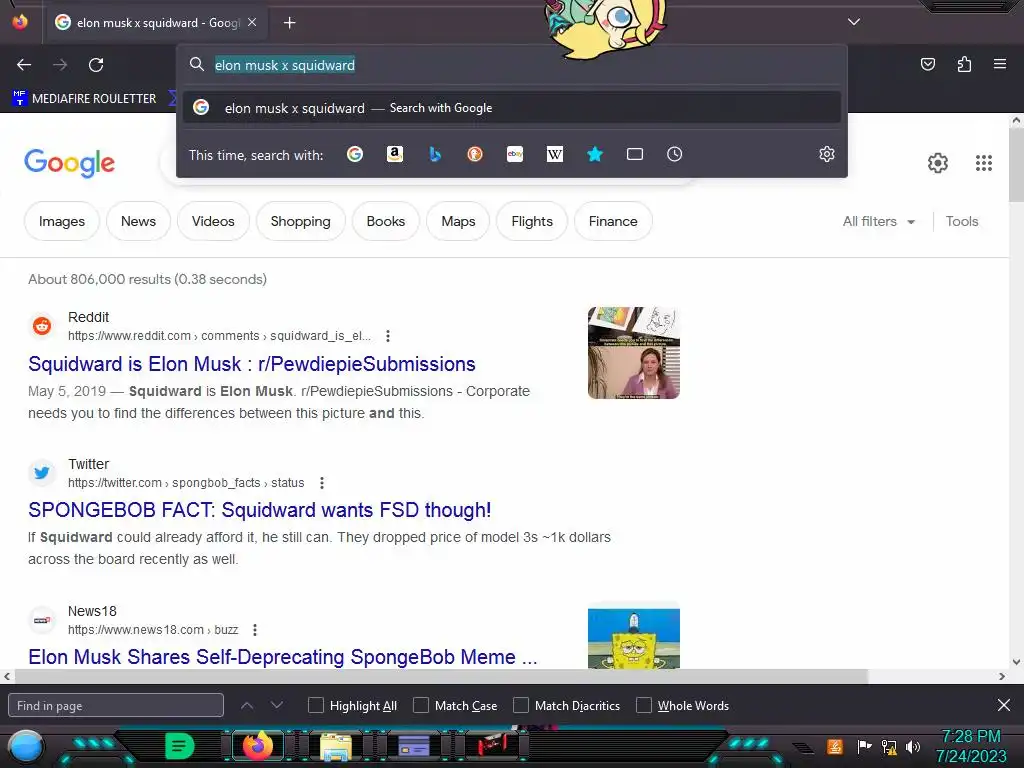Click the network tray icon
The image size is (1024, 768).
[x=889, y=746]
